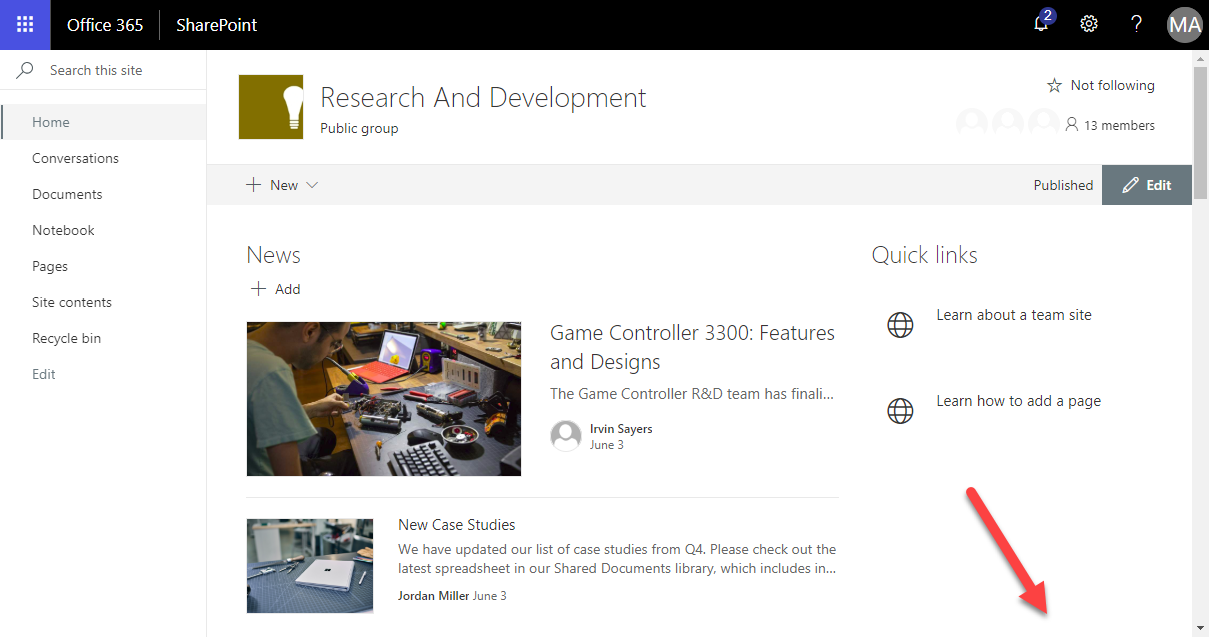
Task: Click the help question mark icon
Action: (1136, 25)
